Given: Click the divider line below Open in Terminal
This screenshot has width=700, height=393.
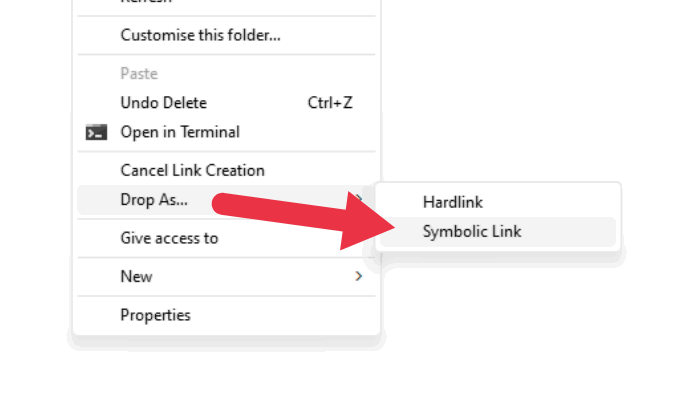Looking at the screenshot, I should tap(226, 151).
